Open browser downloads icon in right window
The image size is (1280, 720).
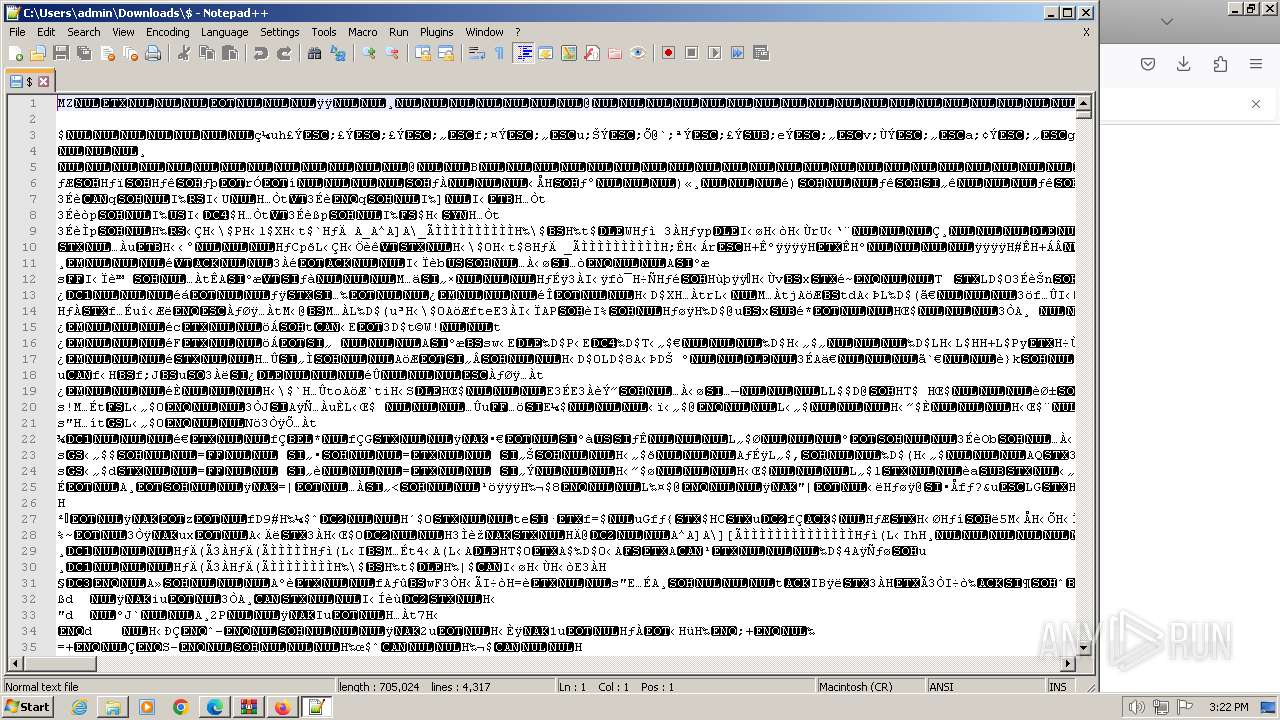(x=1184, y=64)
